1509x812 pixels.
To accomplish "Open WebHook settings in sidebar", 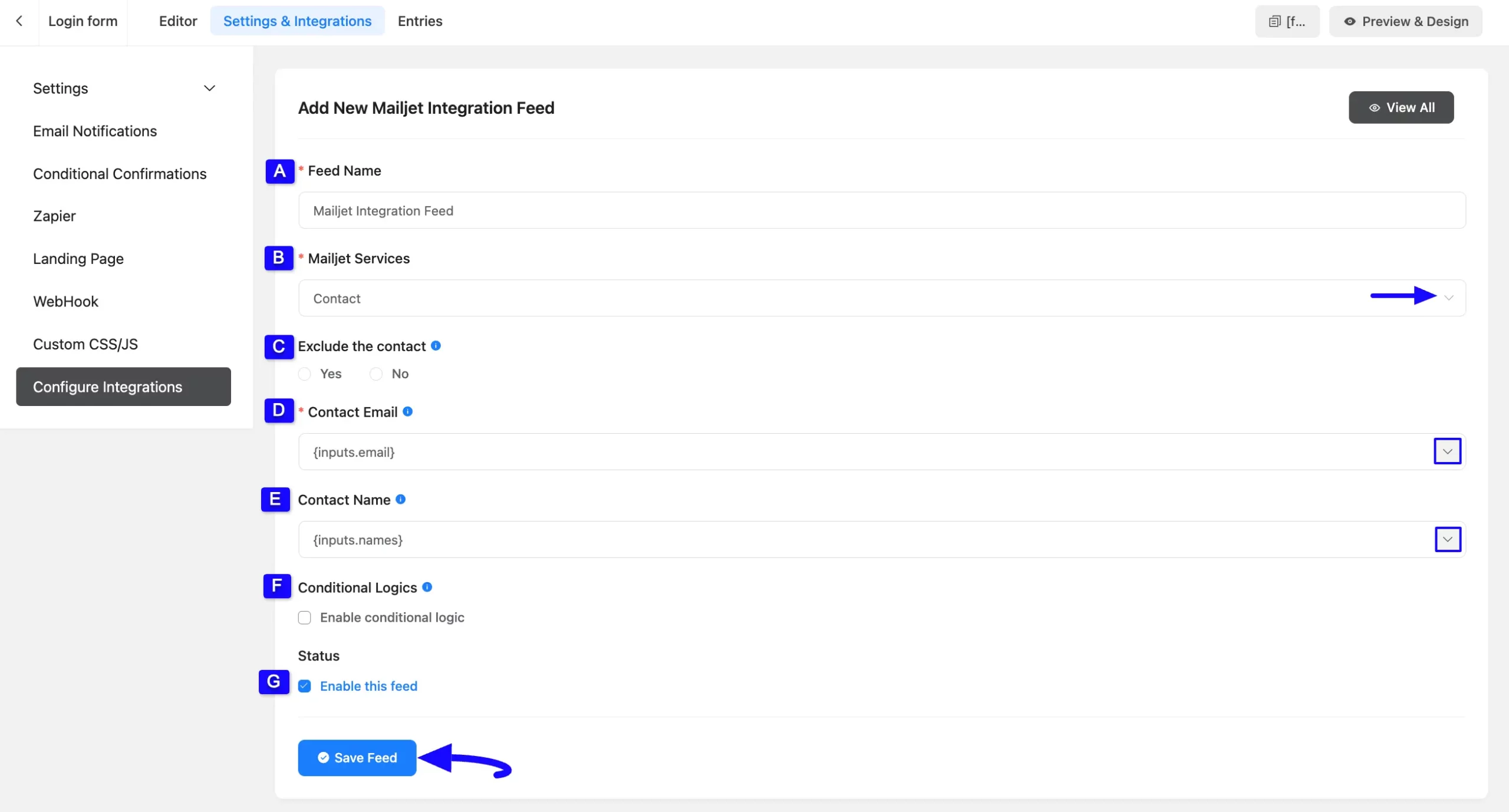I will 65,302.
